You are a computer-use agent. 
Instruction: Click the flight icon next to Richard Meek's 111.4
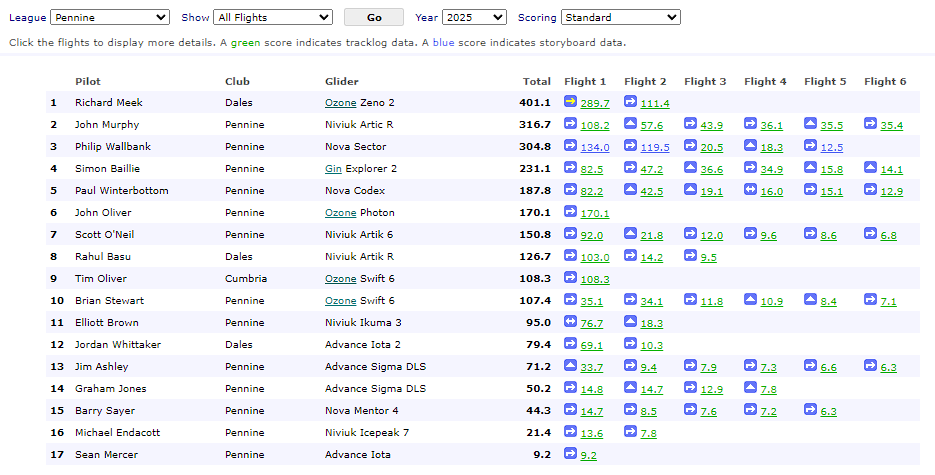630,102
